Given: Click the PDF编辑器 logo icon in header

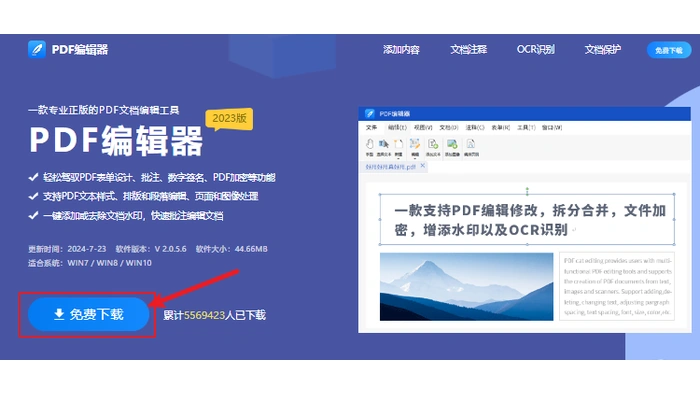Looking at the screenshot, I should pyautogui.click(x=37, y=49).
